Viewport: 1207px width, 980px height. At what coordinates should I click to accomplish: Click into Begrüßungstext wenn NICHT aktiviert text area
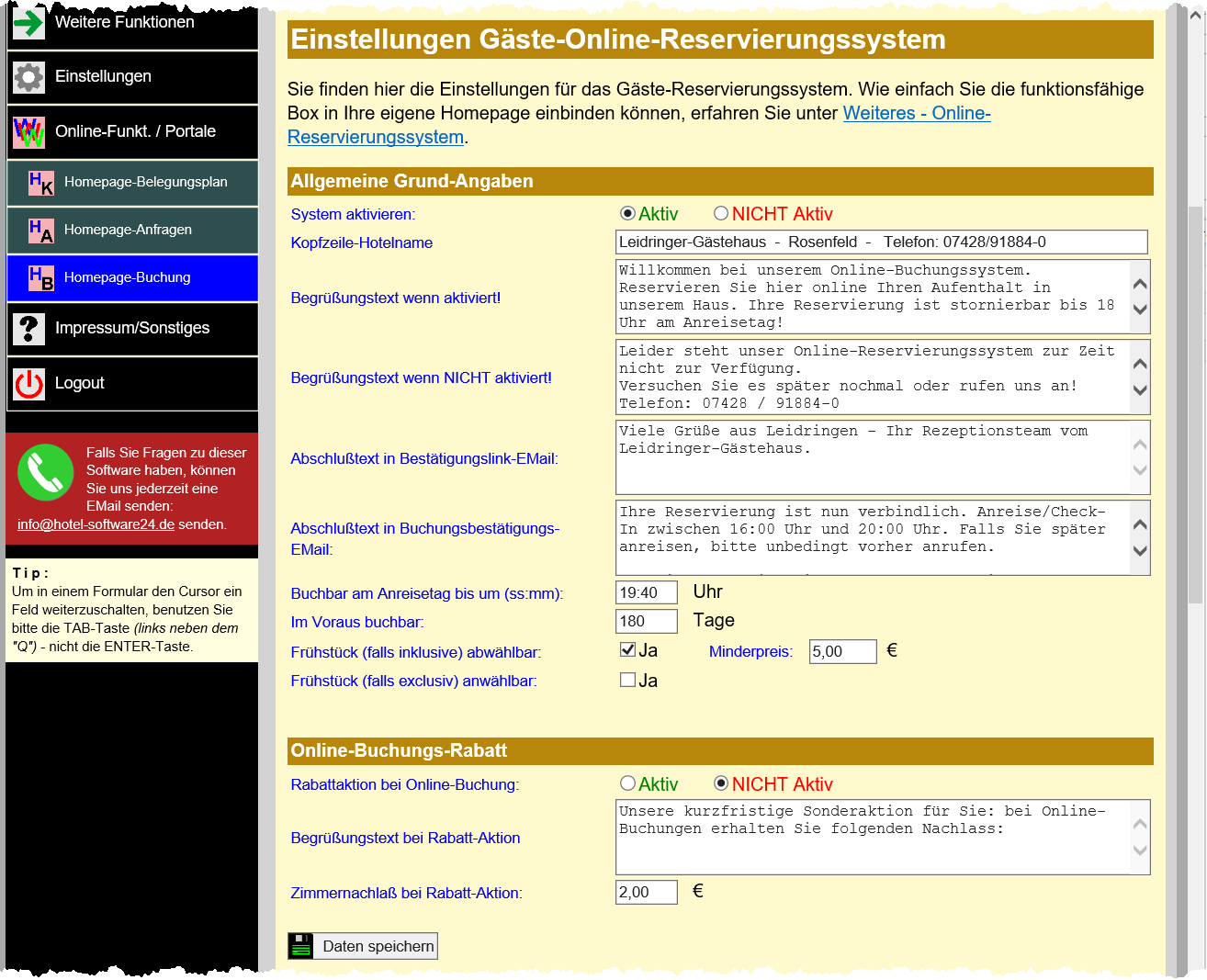tap(873, 377)
